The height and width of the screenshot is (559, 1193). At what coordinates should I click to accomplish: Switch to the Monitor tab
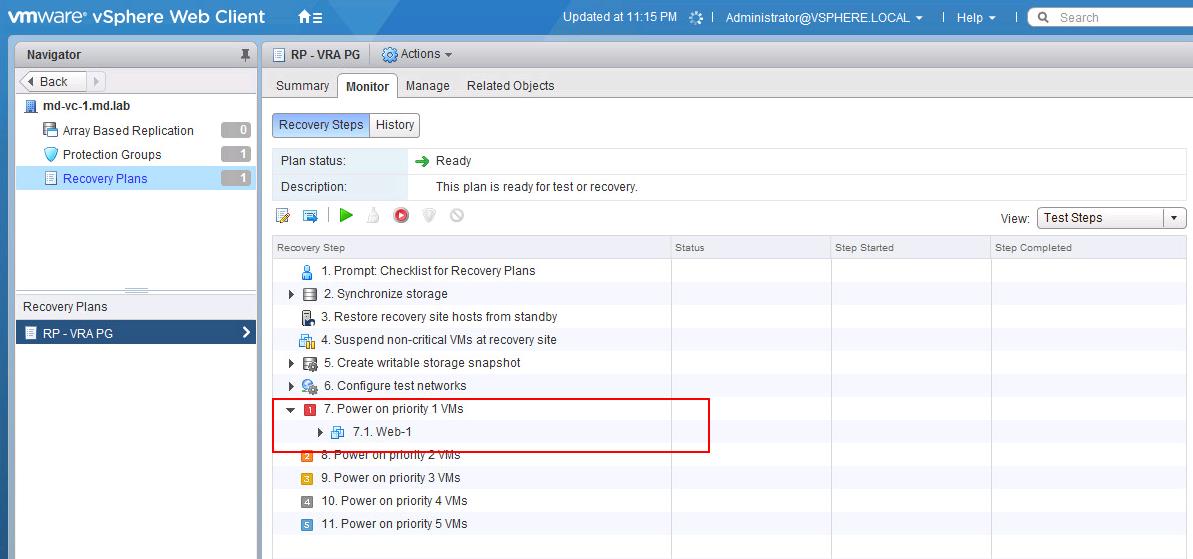point(367,86)
